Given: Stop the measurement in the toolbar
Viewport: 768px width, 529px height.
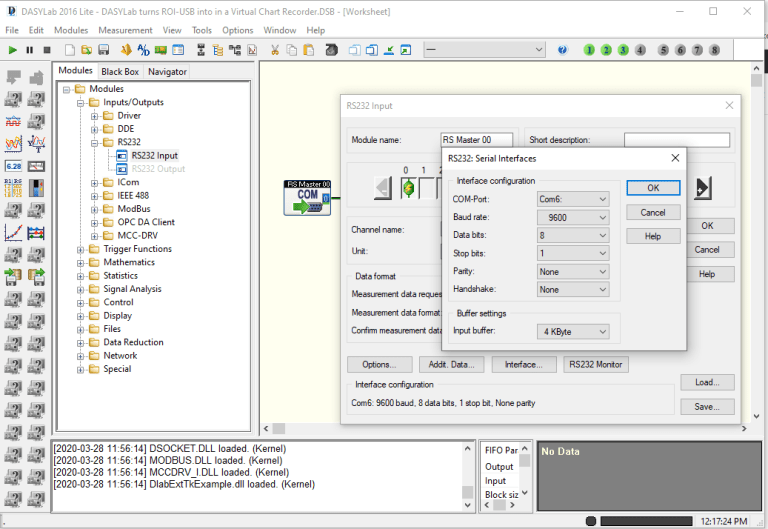Looking at the screenshot, I should [x=47, y=50].
